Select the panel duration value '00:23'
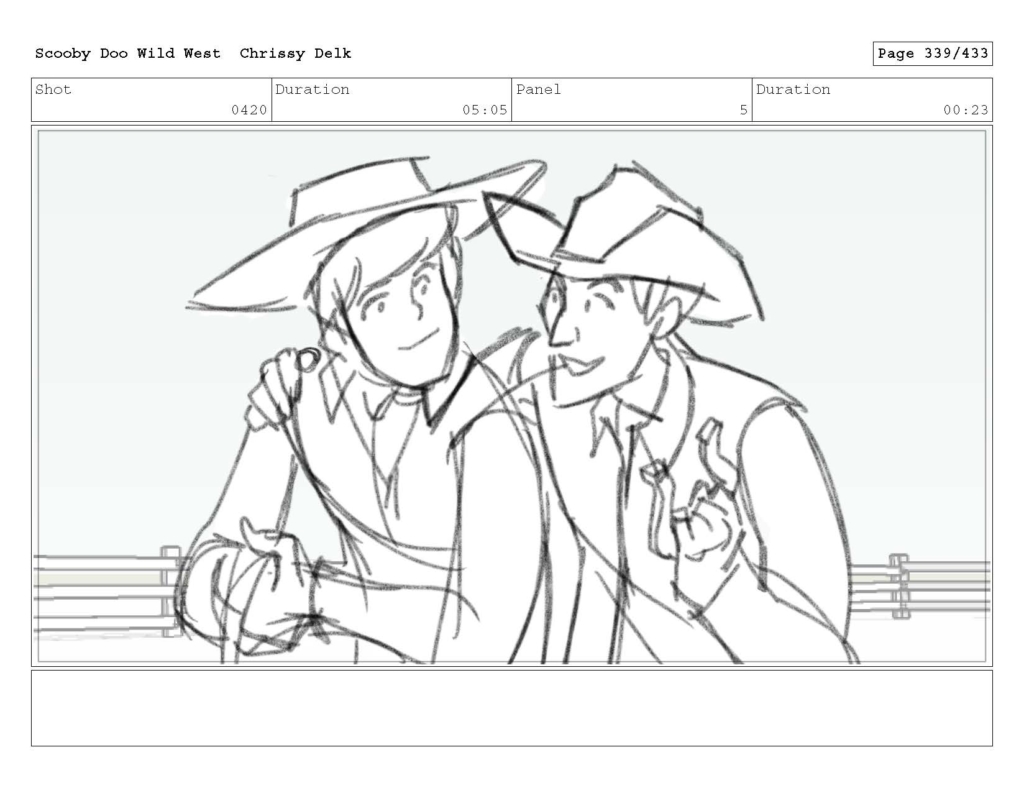This screenshot has height=793, width=1024. [x=965, y=110]
